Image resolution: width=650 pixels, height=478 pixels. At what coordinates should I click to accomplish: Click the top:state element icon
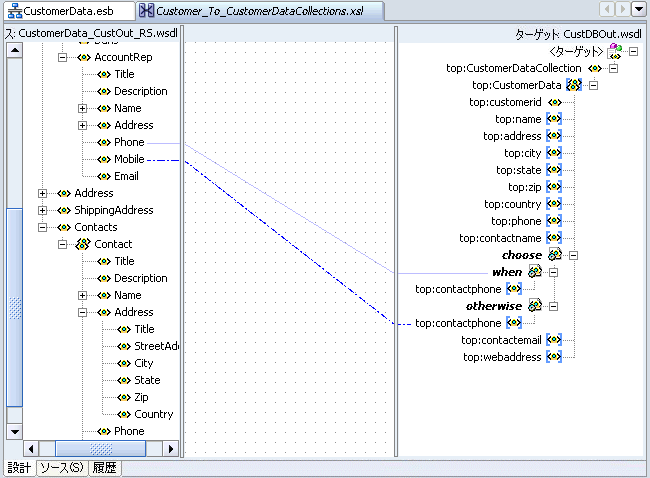554,170
